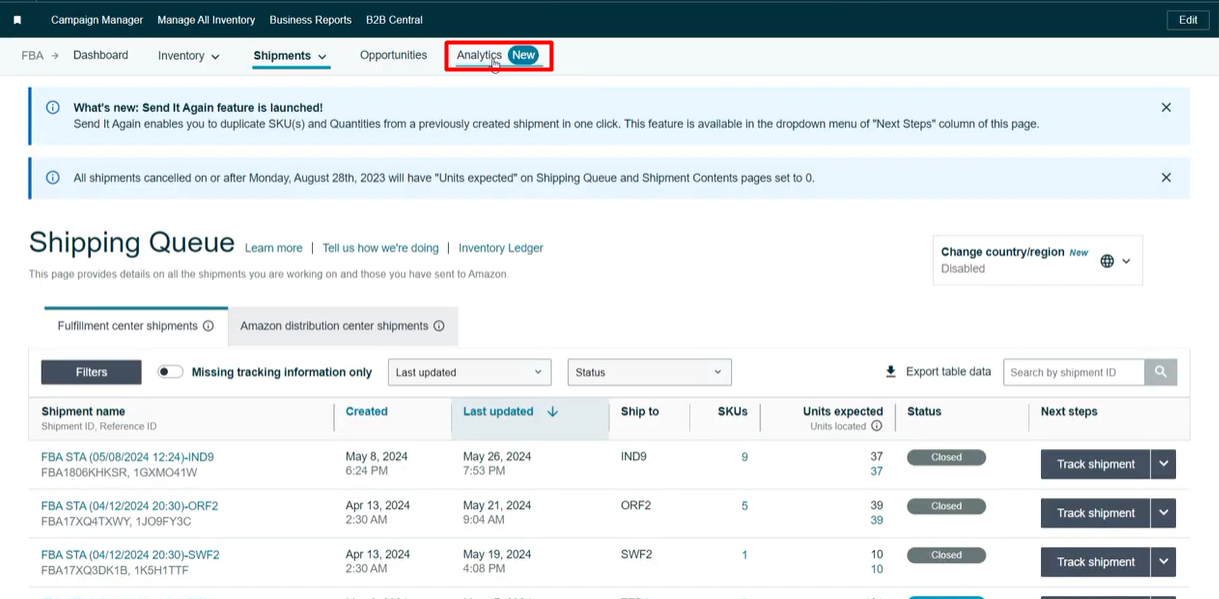Select shipment ID FBA1806KHKSR, 1GXMO41W
The width and height of the screenshot is (1219, 599).
point(119,472)
